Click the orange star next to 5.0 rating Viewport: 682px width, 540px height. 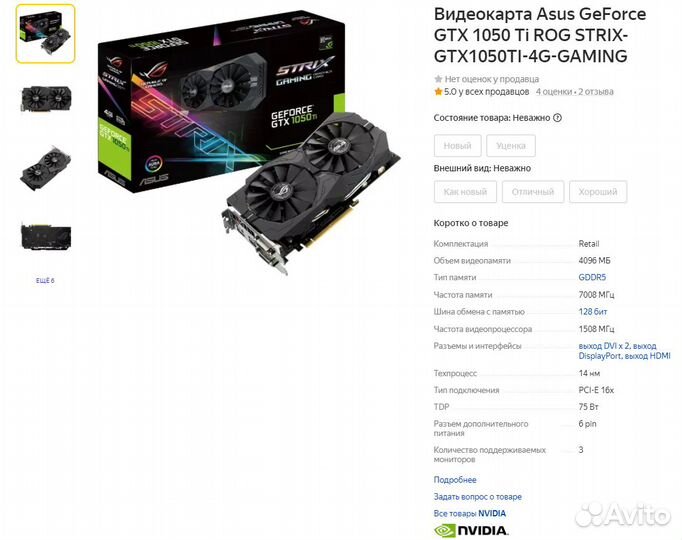438,92
